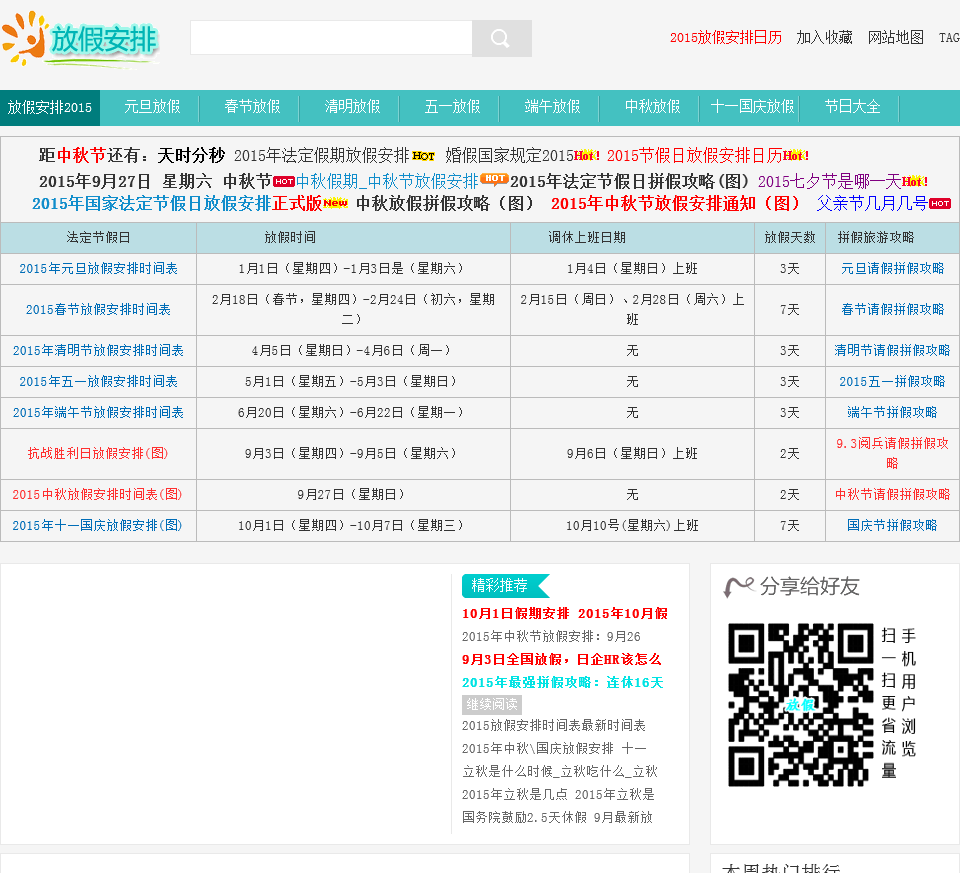This screenshot has width=960, height=873.
Task: Go to 节日大全 in the navigation bar
Action: point(852,107)
